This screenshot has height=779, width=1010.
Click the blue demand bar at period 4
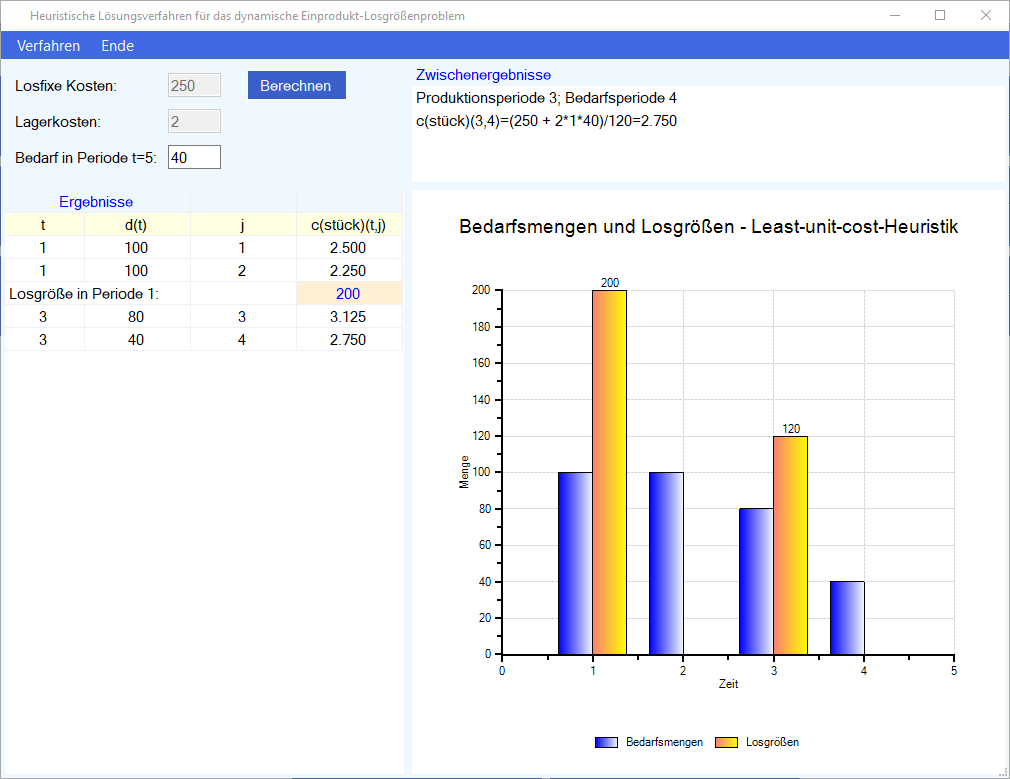click(847, 618)
